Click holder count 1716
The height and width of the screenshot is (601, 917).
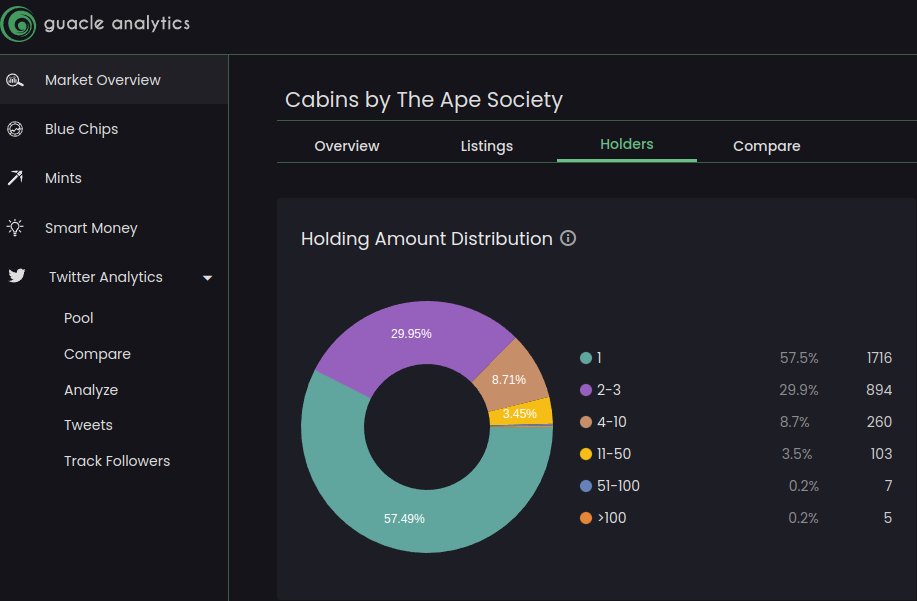(879, 358)
